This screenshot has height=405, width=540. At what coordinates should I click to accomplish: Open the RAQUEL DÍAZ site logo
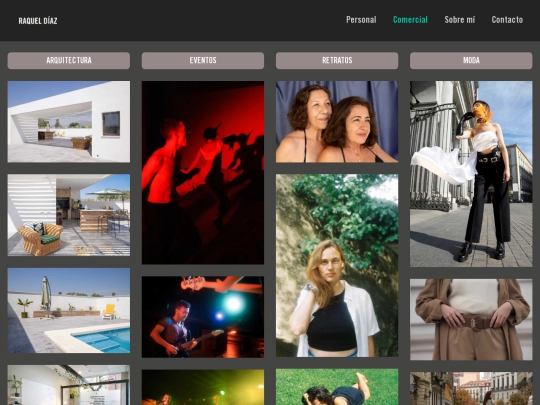tap(38, 21)
